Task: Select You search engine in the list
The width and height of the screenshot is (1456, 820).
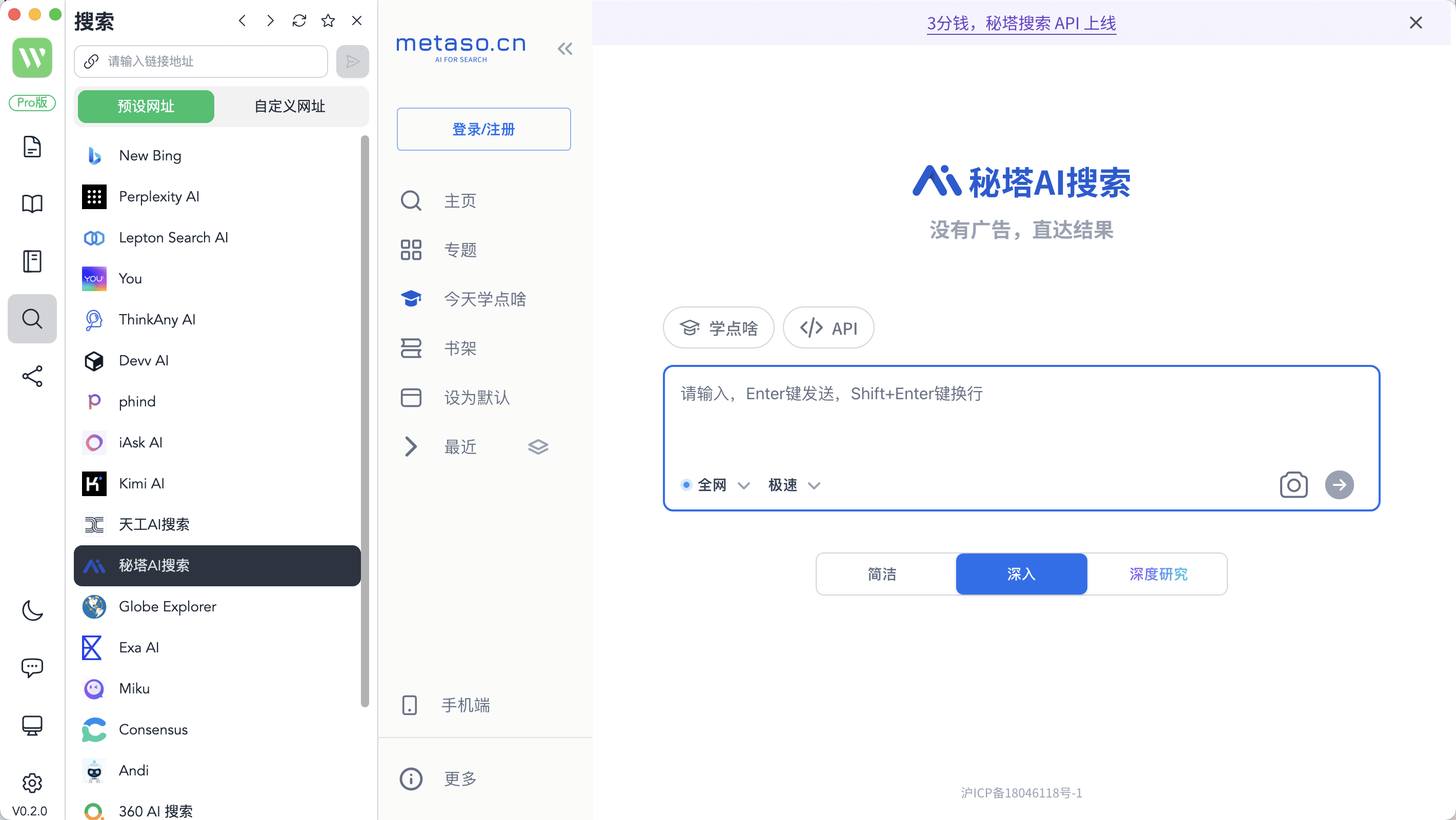Action: point(217,279)
